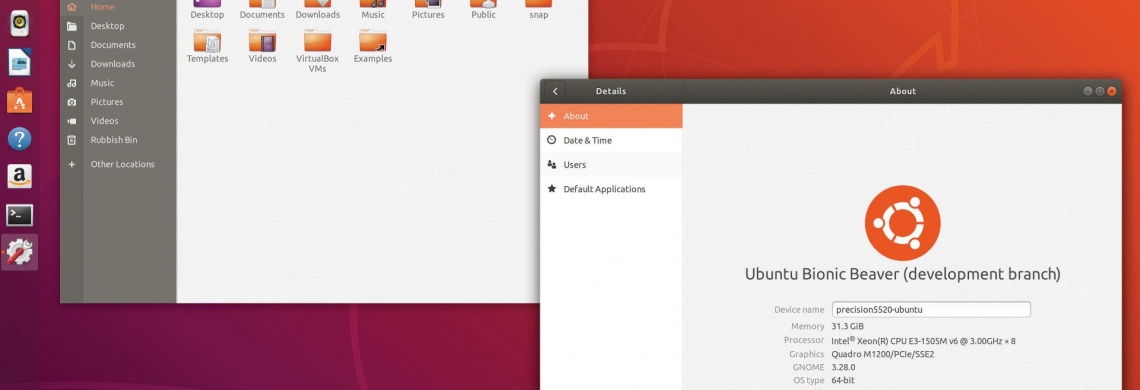Minimize the About settings window
Image resolution: width=1140 pixels, height=390 pixels.
(x=1088, y=91)
